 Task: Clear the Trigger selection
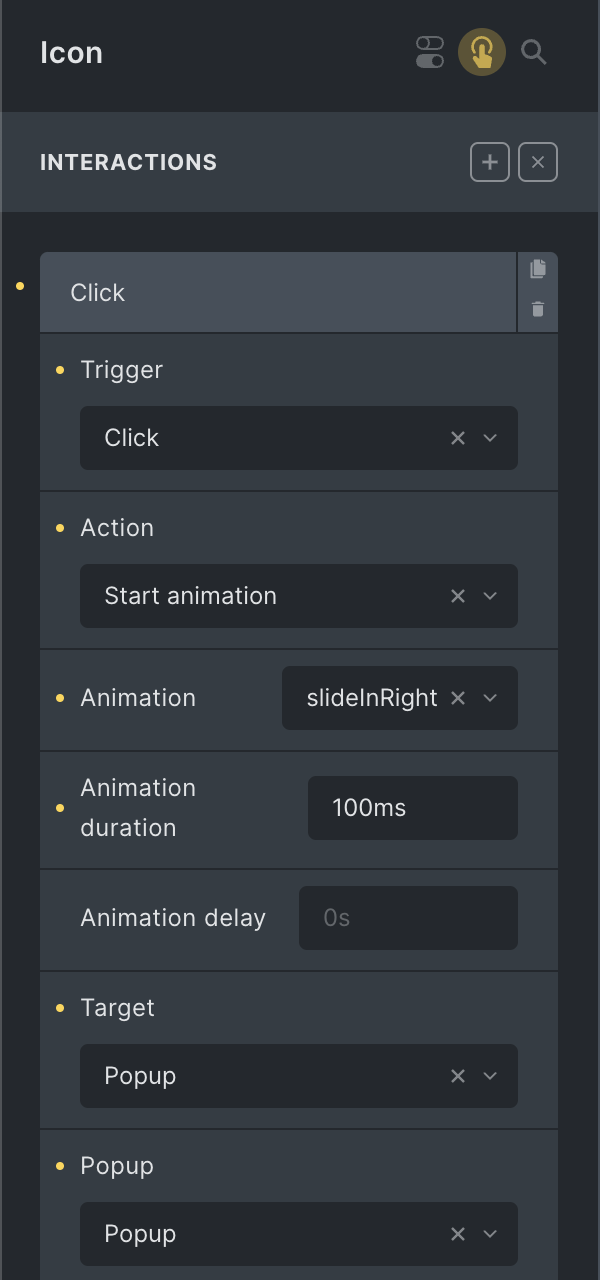458,438
